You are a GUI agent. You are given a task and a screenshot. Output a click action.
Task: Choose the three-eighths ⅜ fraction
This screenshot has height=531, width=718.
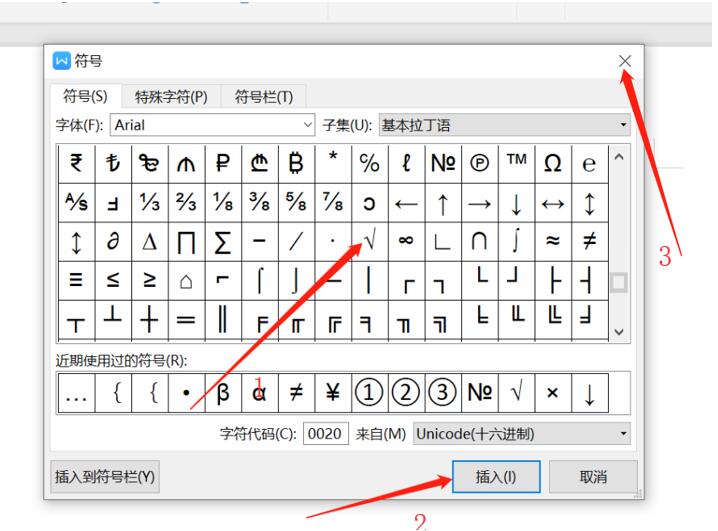(x=260, y=203)
